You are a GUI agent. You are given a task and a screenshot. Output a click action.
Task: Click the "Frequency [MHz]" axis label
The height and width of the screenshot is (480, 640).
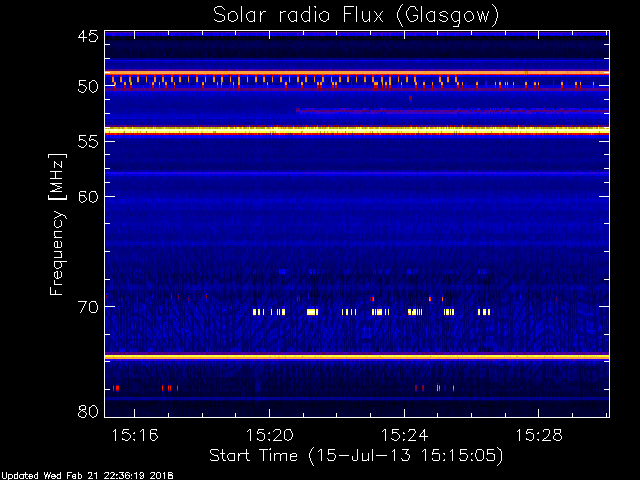[x=57, y=224]
